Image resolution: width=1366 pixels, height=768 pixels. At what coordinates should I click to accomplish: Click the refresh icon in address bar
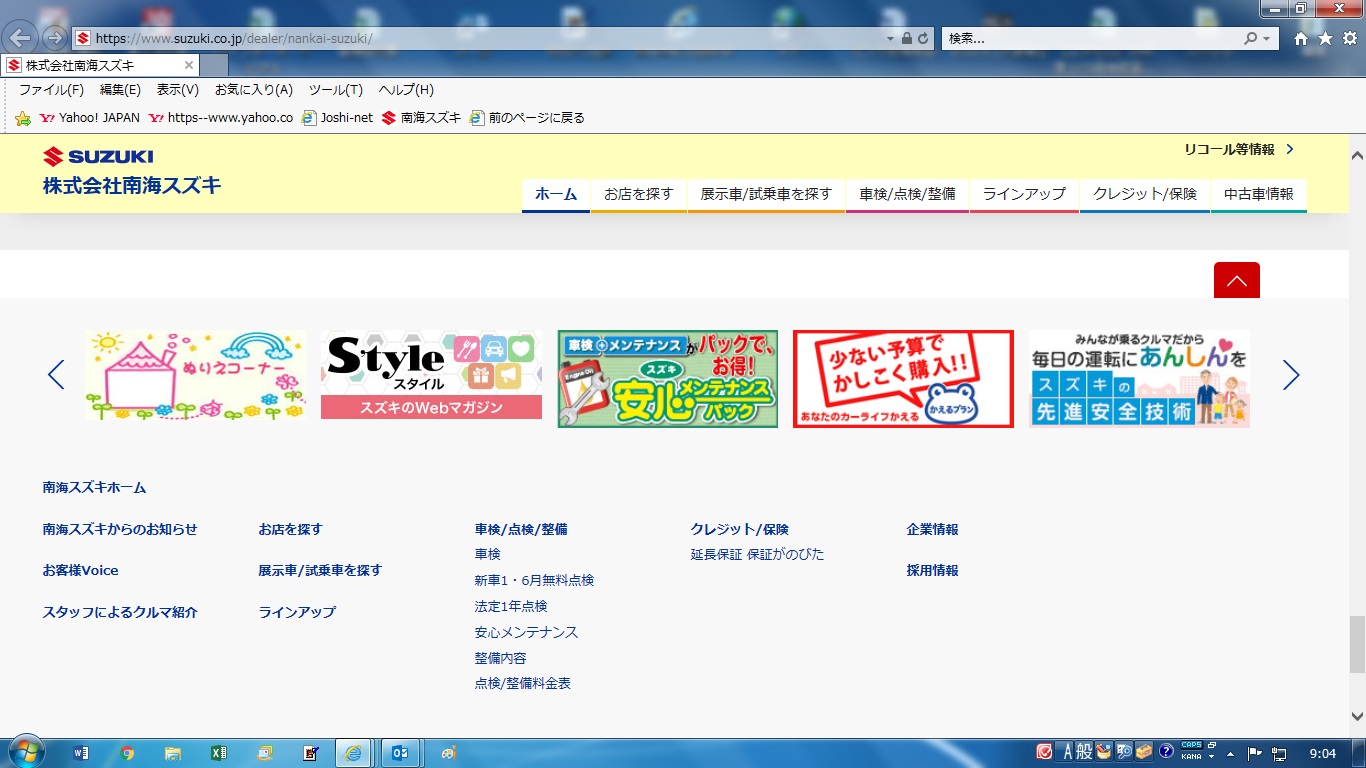click(x=923, y=38)
